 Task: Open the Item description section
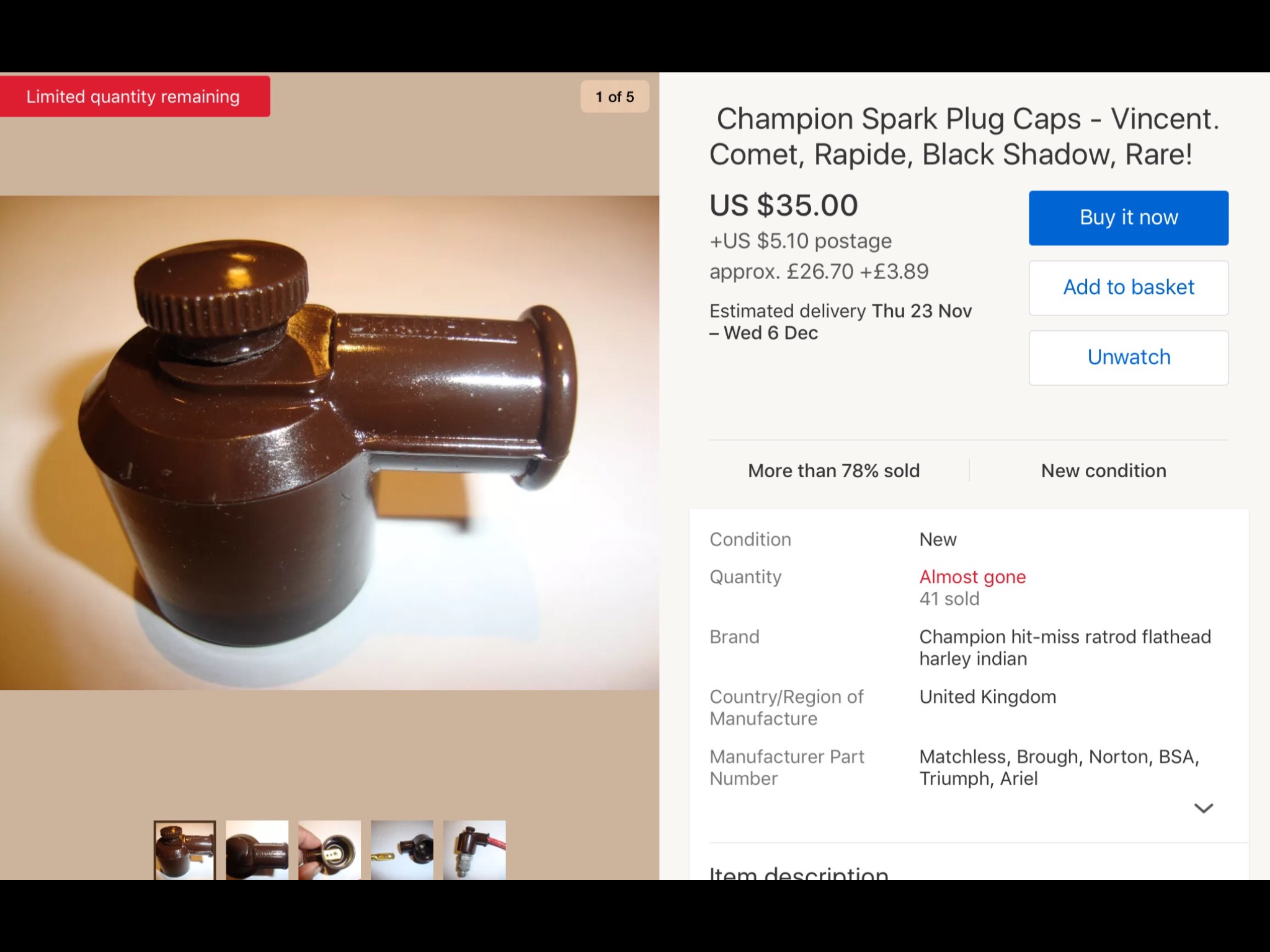pyautogui.click(x=799, y=873)
